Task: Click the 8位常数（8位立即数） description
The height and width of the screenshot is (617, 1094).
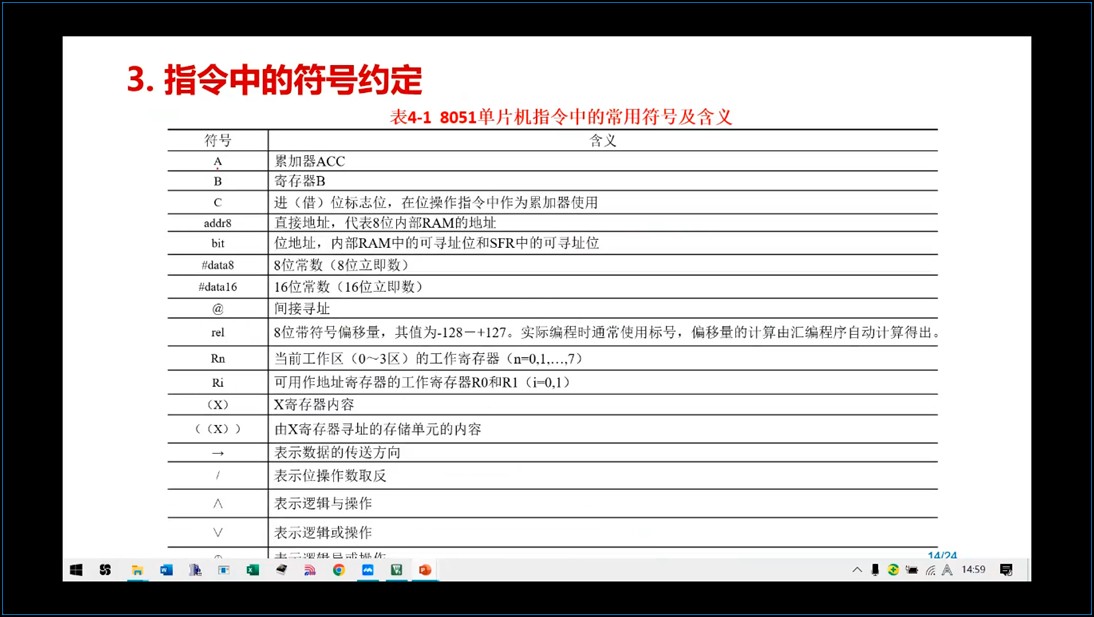Action: 340,265
